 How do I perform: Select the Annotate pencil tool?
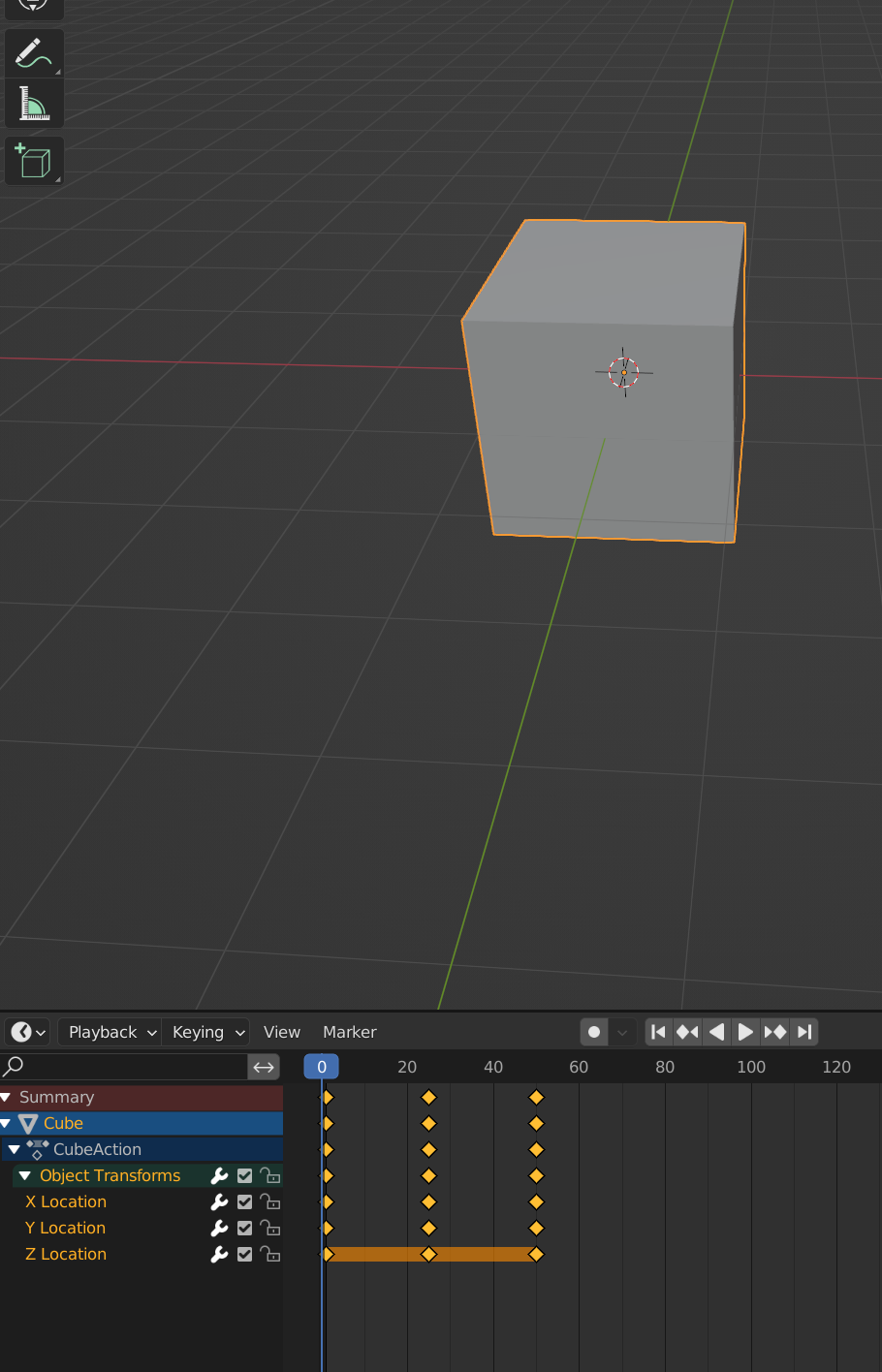point(34,53)
